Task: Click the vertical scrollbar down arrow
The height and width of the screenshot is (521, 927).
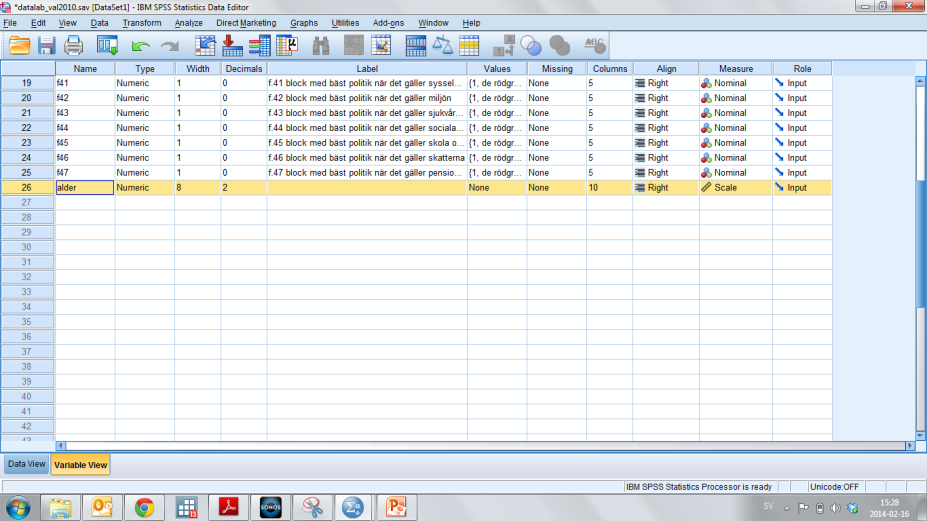Action: coord(920,436)
